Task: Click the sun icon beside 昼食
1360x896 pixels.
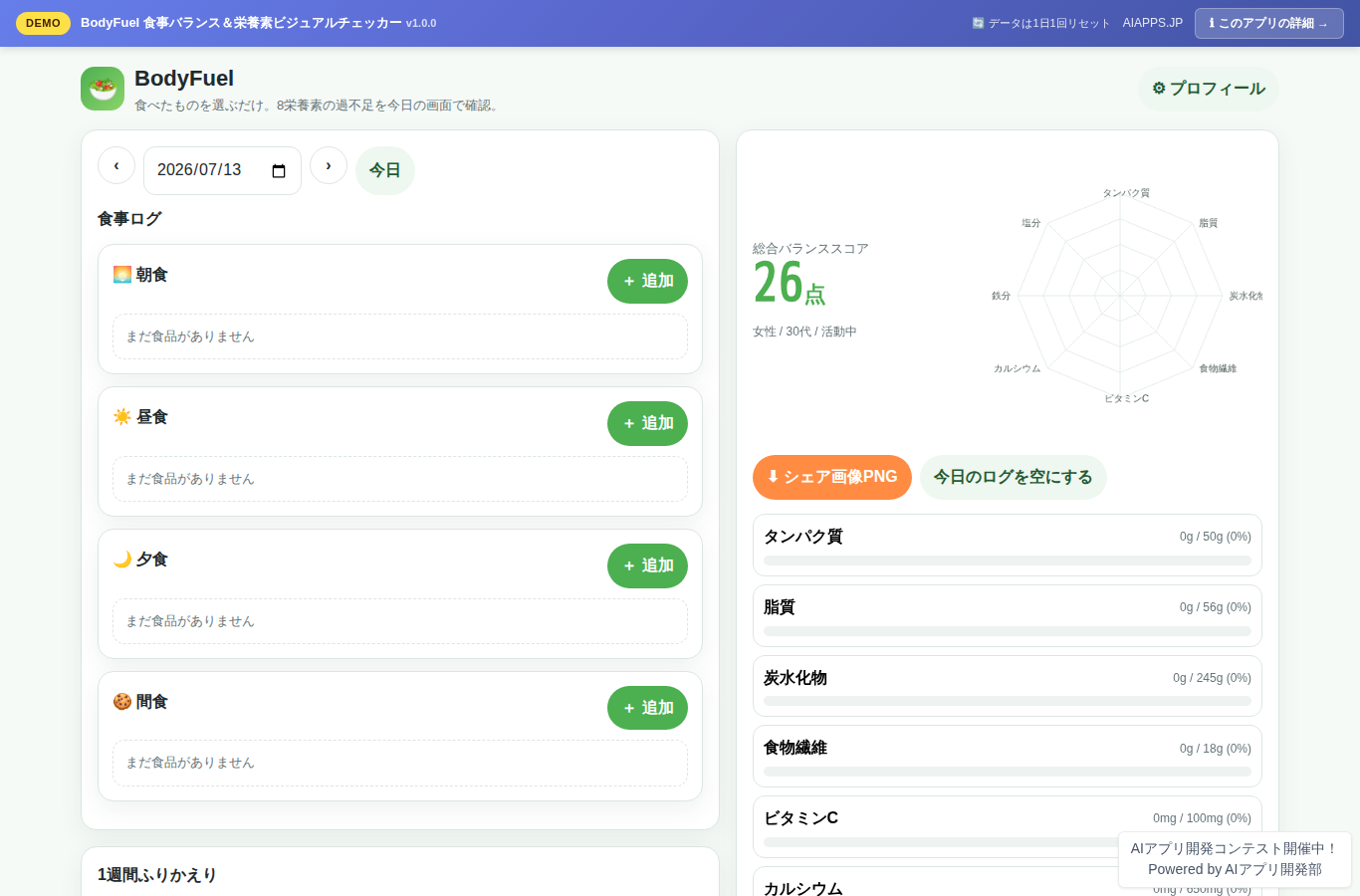Action: 122,416
